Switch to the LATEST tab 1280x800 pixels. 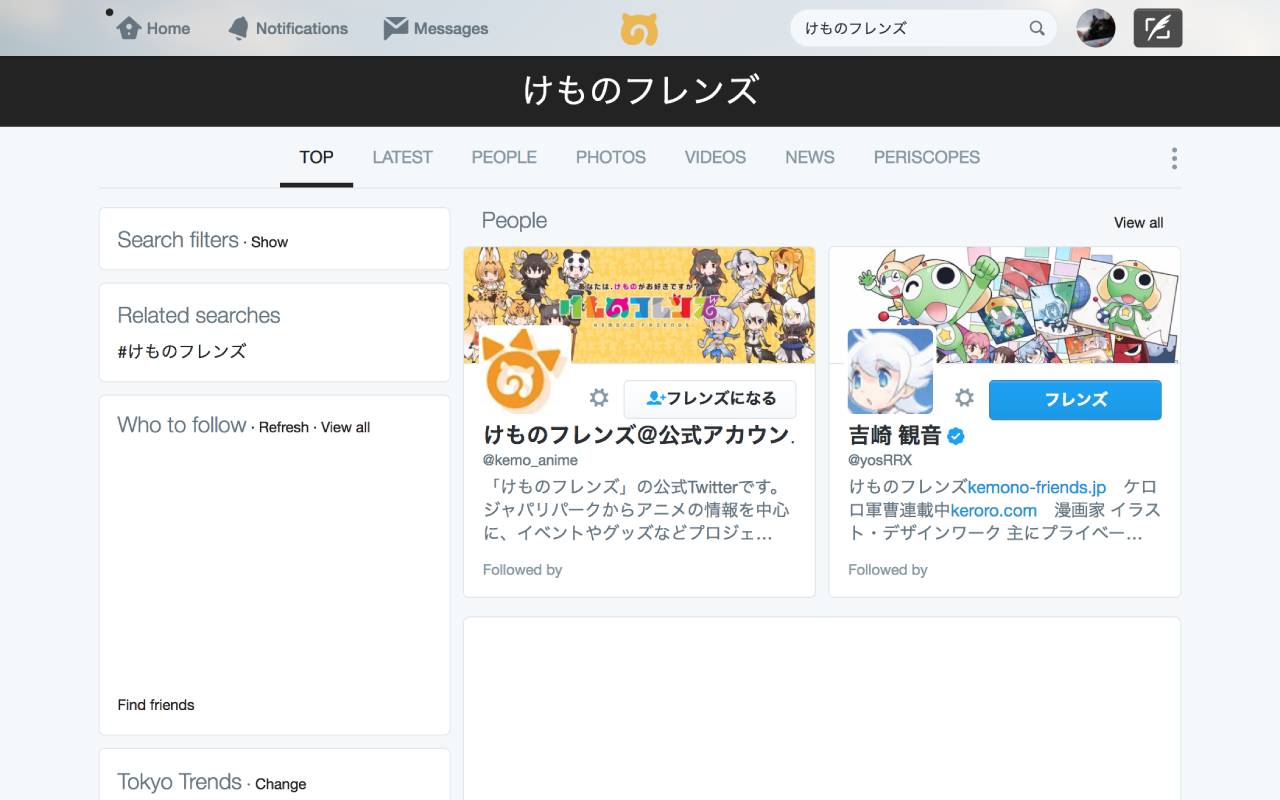(x=402, y=157)
